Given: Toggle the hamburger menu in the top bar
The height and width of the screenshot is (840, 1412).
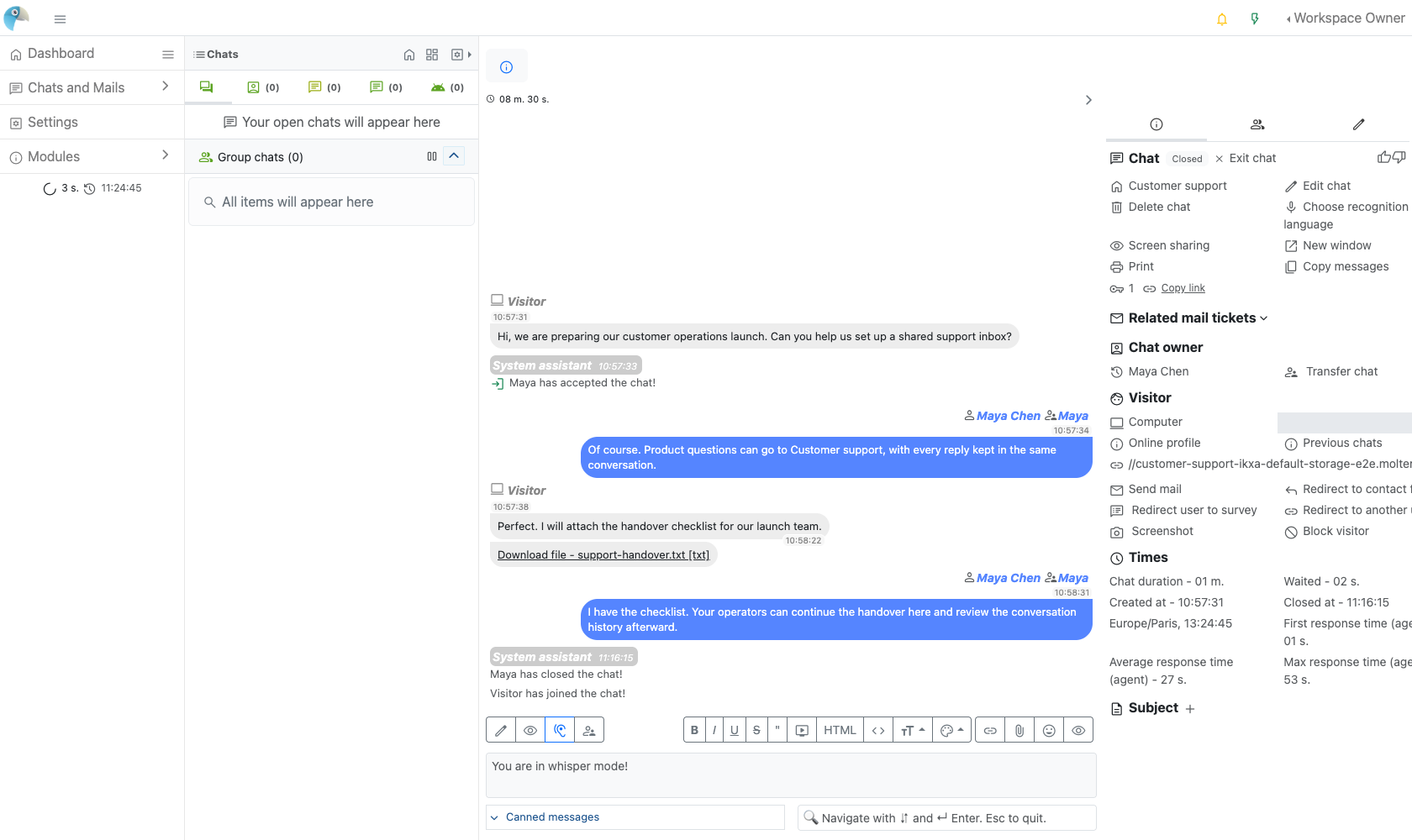Looking at the screenshot, I should (60, 19).
